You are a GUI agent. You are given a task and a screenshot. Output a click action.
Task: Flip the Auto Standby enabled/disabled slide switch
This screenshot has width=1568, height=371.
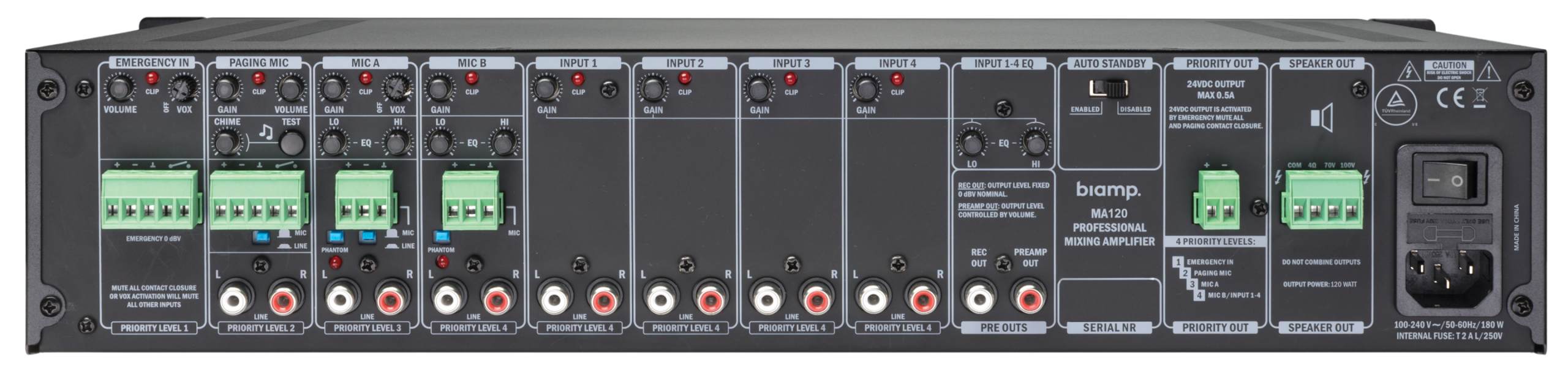[1109, 89]
